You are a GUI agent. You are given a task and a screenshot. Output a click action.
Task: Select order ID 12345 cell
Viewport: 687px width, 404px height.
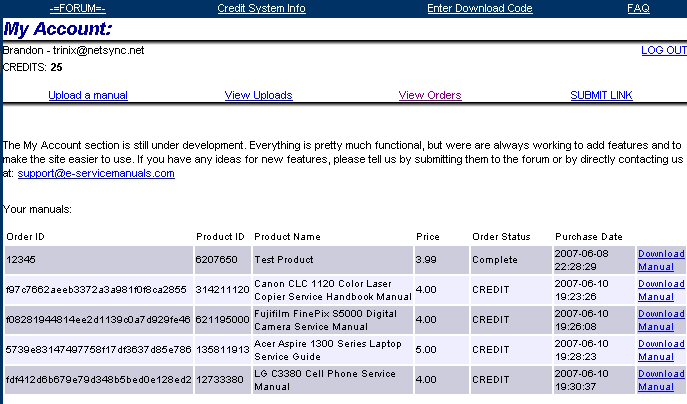point(22,260)
